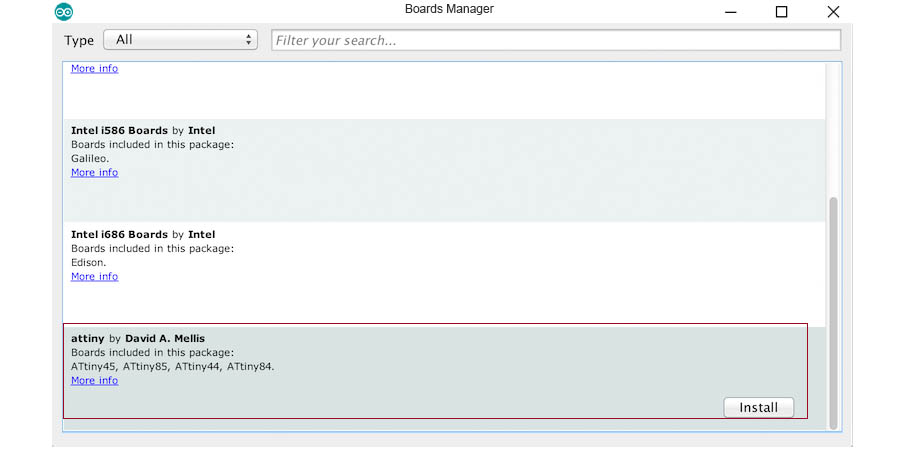Viewport: 900px width, 453px height.
Task: Select the Intel i686 Boards title
Action: [x=143, y=234]
